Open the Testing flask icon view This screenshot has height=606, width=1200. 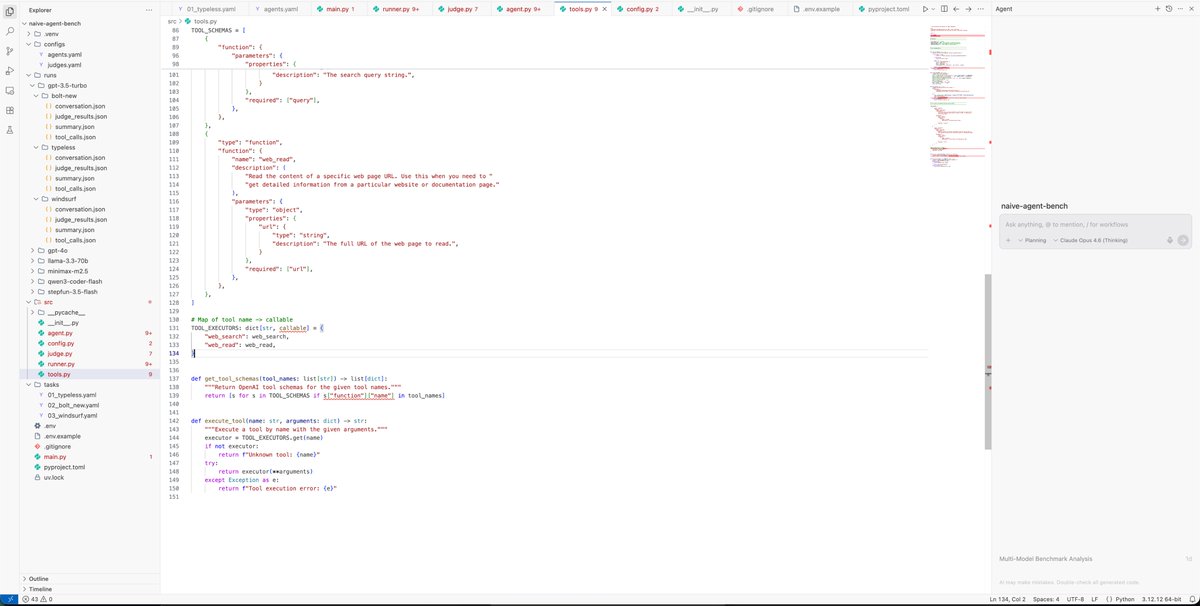tap(10, 130)
